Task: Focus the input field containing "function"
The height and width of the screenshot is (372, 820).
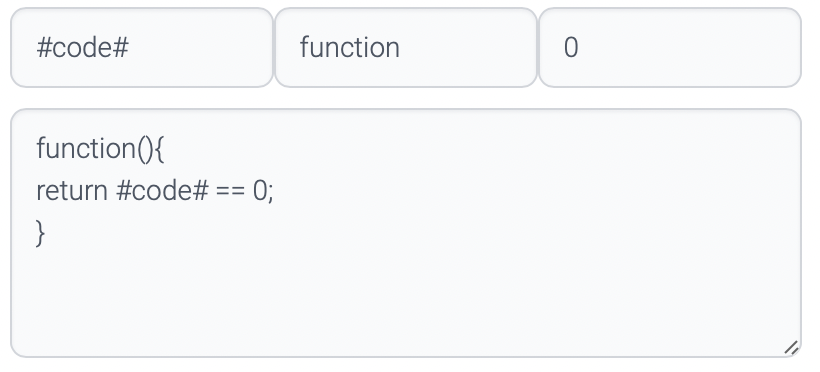Action: coord(406,48)
